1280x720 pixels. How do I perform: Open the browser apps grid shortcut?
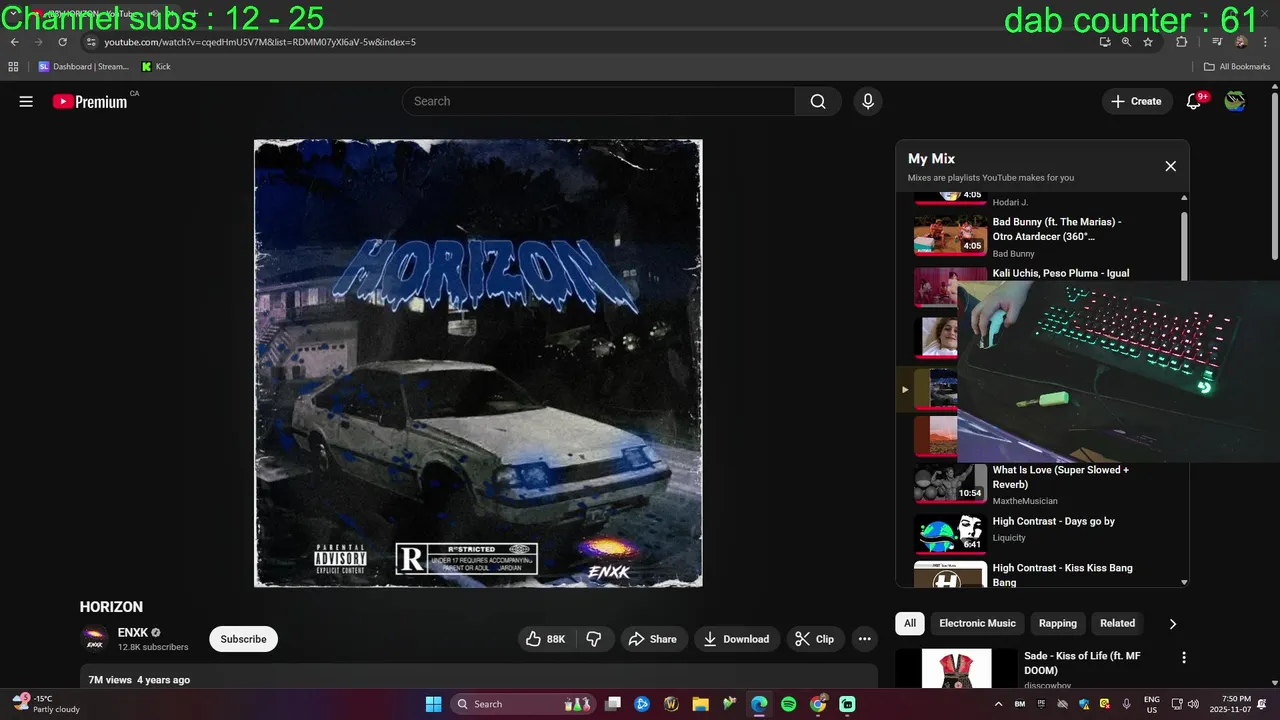(13, 67)
